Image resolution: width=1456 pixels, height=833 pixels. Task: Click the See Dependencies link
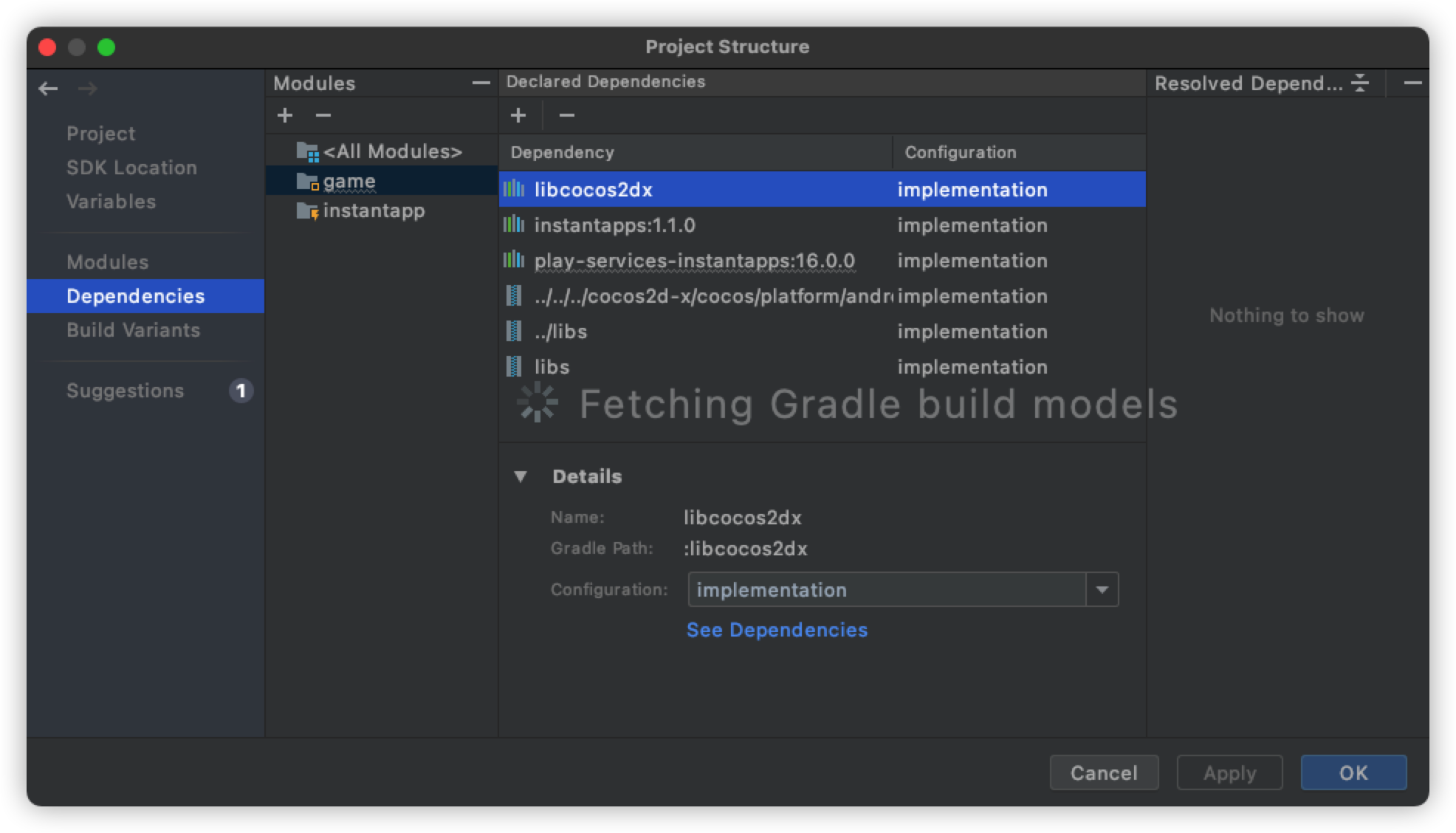[x=777, y=630]
